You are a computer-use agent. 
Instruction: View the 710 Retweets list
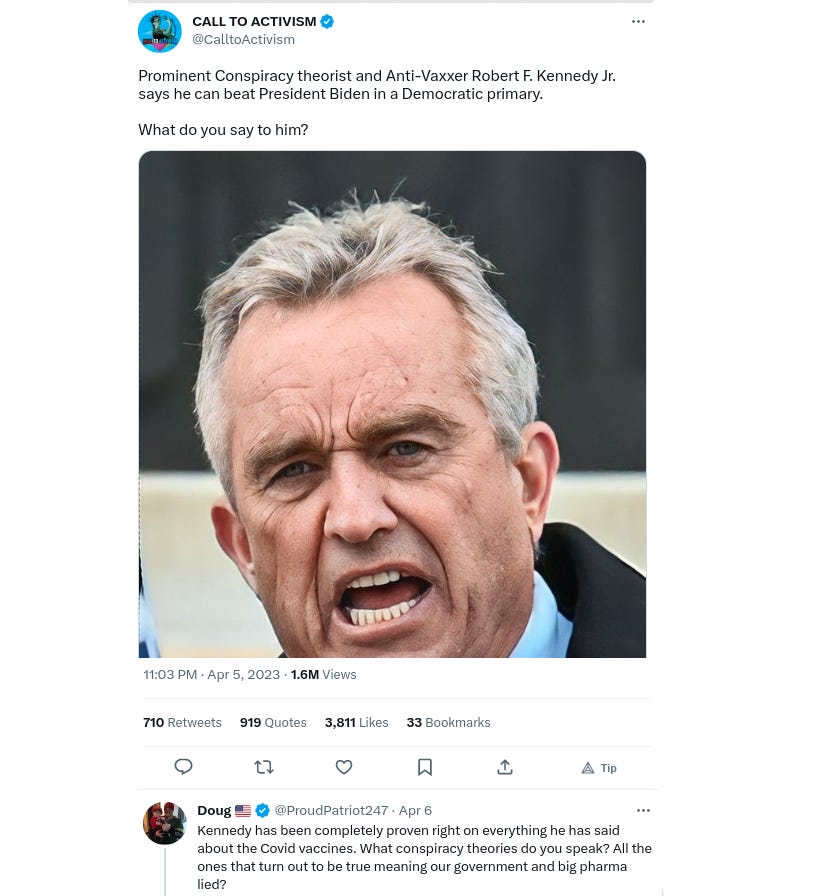point(182,722)
